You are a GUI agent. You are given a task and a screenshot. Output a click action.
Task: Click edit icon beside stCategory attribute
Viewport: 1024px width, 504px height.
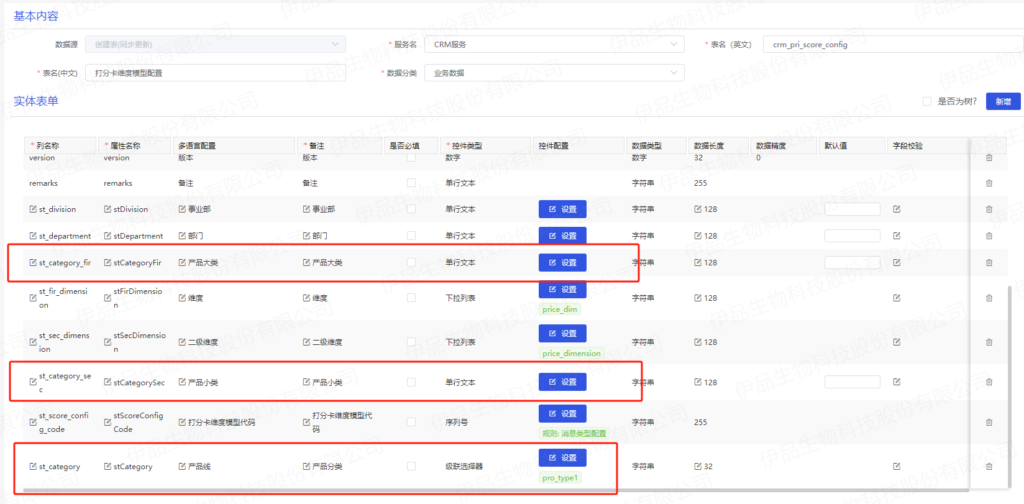coord(108,467)
